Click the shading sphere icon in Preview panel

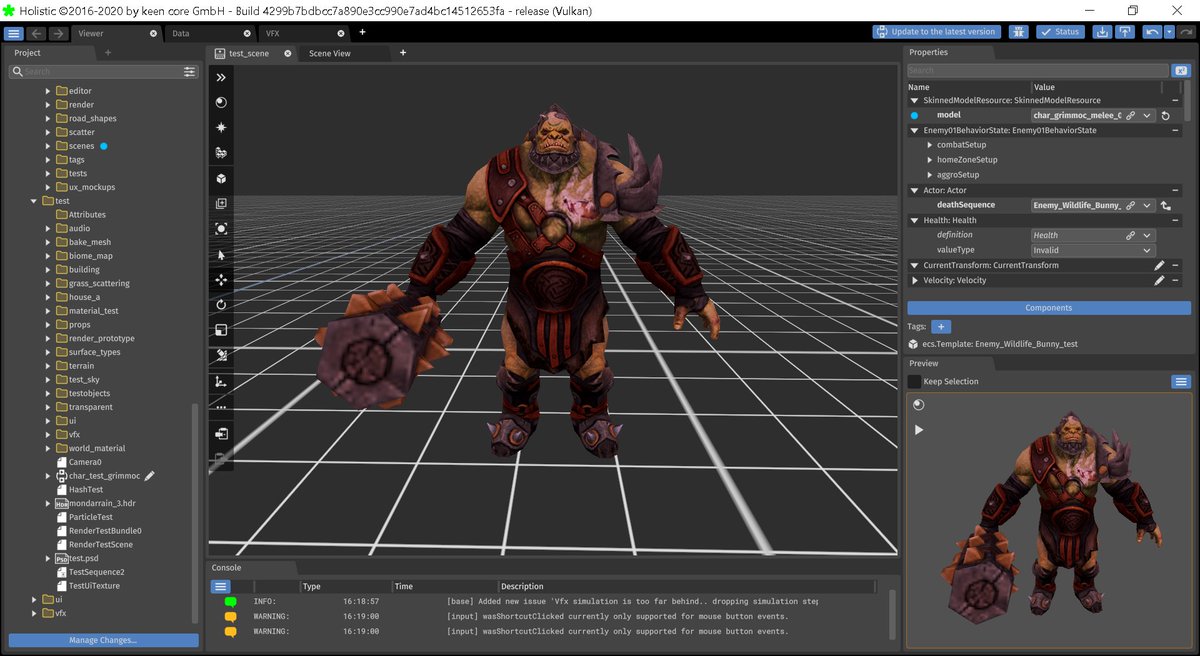point(919,405)
